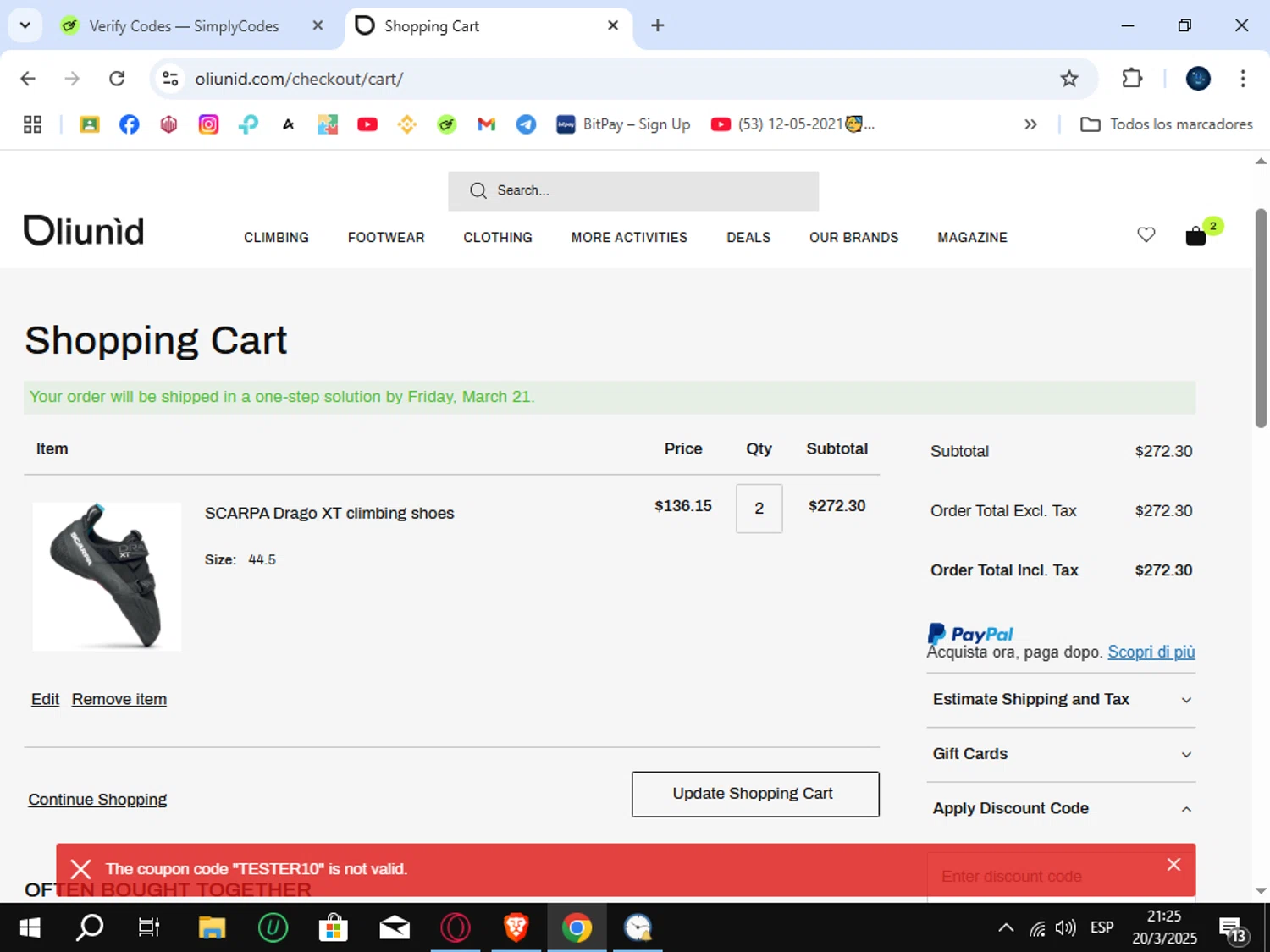Open the Chrome three-dot menu
The width and height of the screenshot is (1270, 952).
click(1243, 79)
